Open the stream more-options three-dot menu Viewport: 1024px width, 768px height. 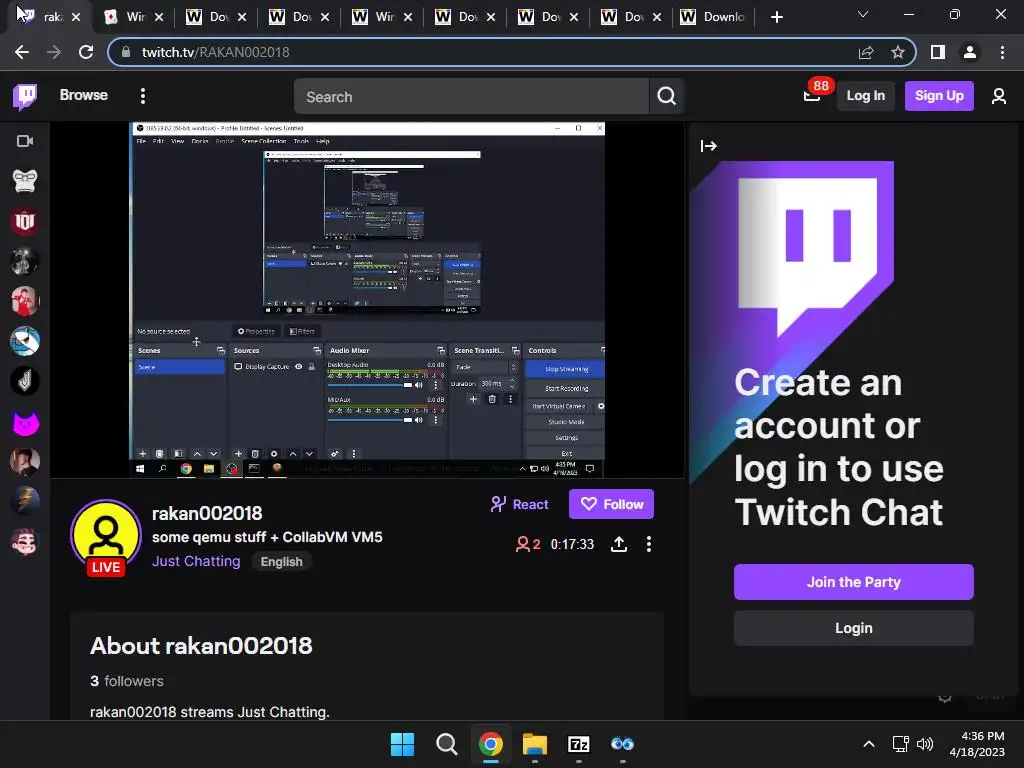pyautogui.click(x=648, y=544)
